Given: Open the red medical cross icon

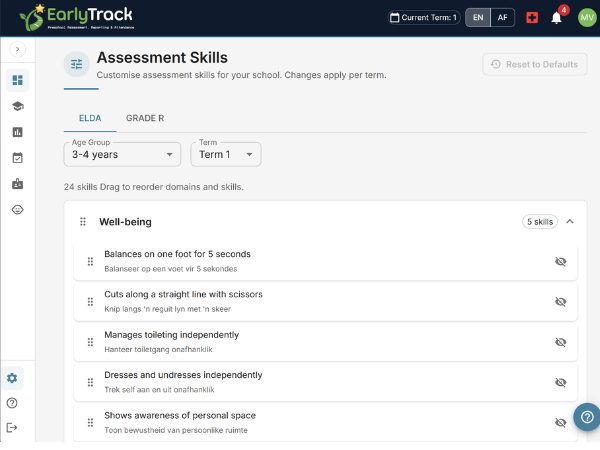Looking at the screenshot, I should click(532, 18).
